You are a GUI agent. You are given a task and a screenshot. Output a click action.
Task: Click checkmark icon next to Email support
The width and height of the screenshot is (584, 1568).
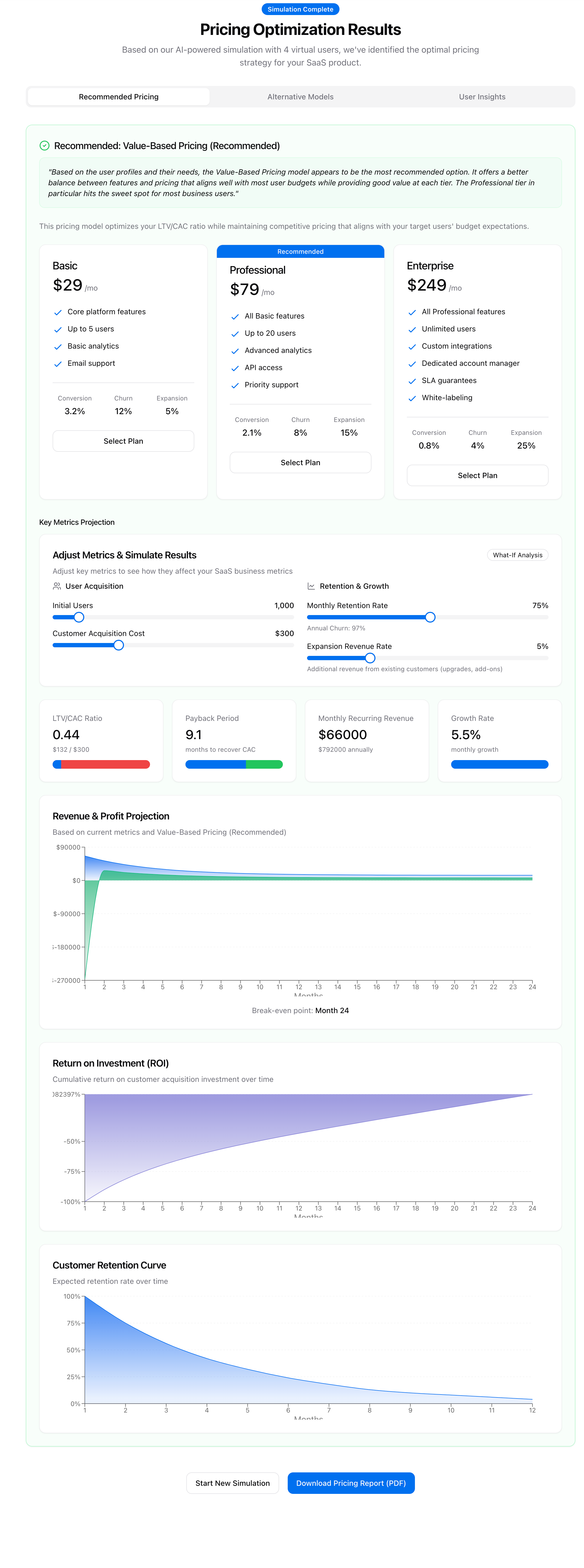tap(58, 364)
